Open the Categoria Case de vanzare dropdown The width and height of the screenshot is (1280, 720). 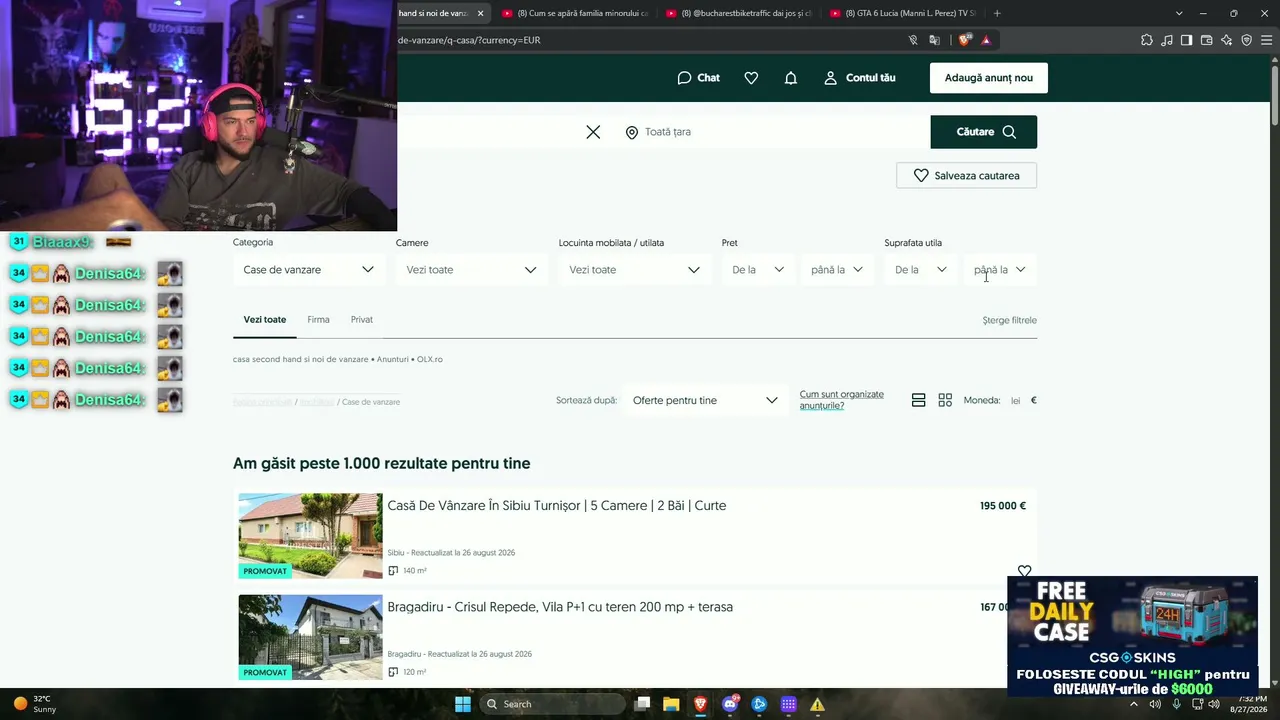(308, 270)
